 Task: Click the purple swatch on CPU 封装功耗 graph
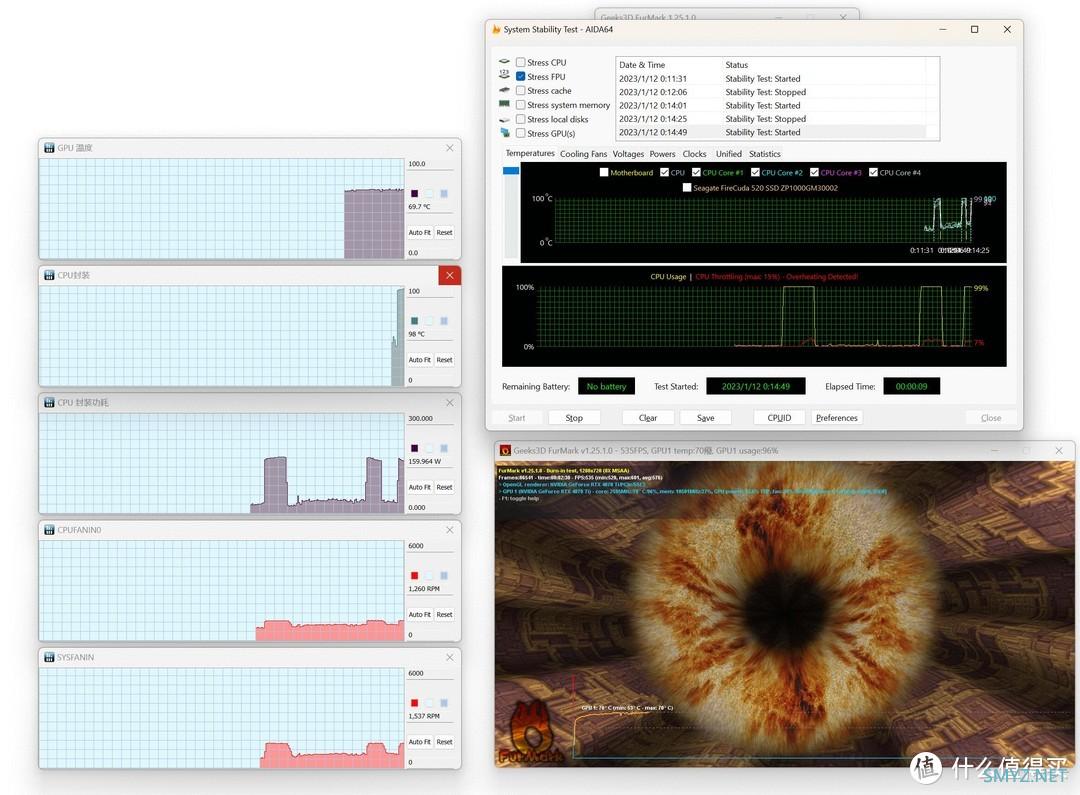(415, 448)
